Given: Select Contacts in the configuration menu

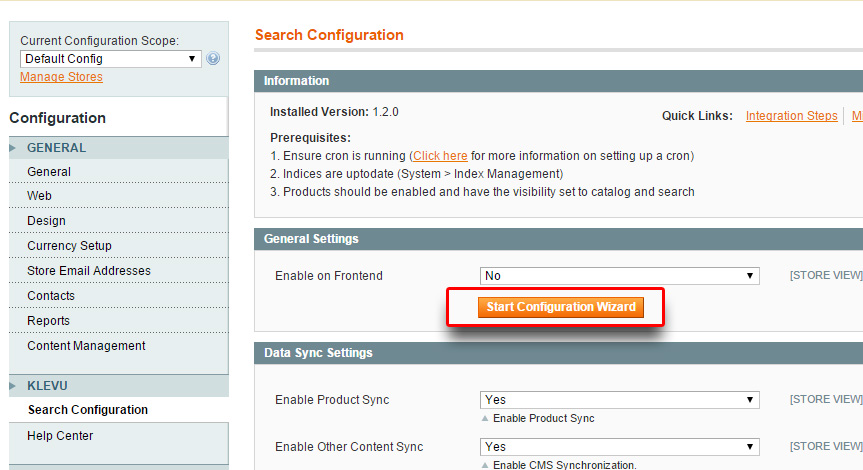Looking at the screenshot, I should point(51,296).
